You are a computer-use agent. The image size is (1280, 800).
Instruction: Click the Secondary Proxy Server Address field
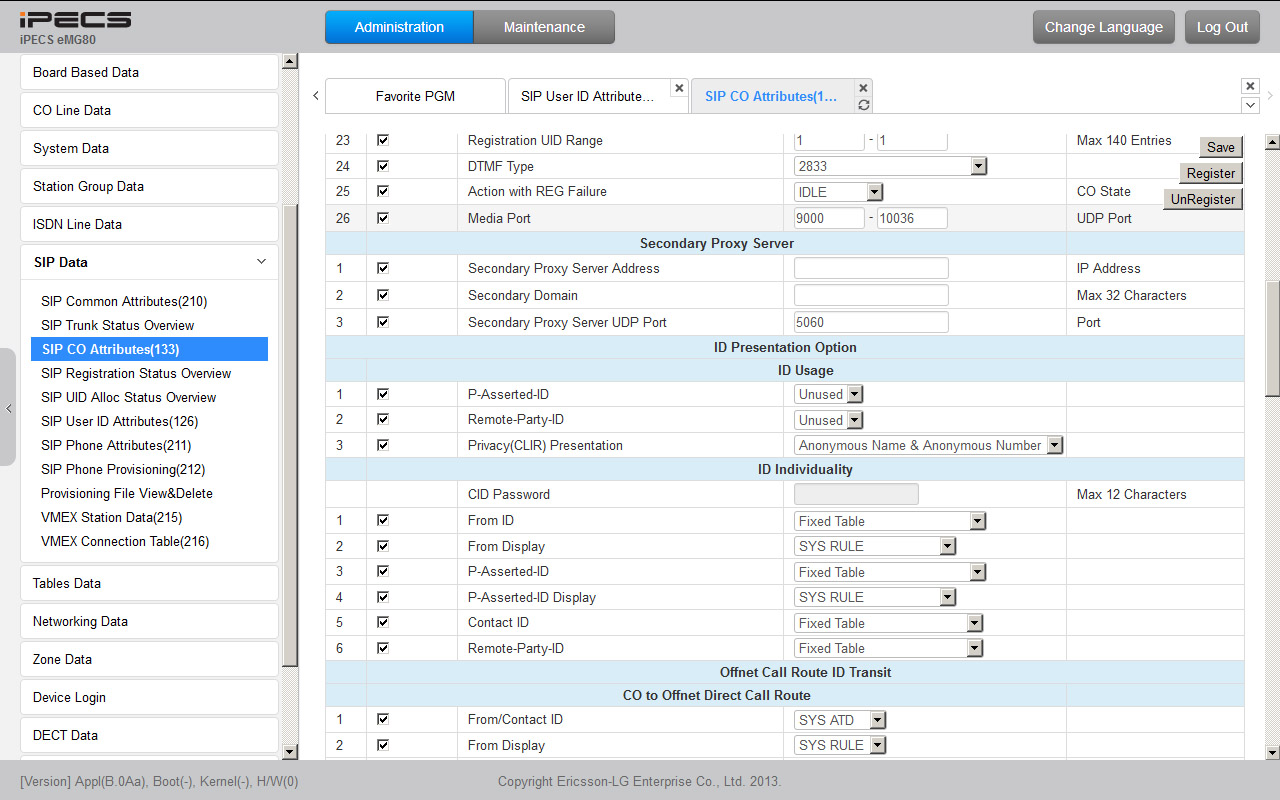tap(871, 268)
